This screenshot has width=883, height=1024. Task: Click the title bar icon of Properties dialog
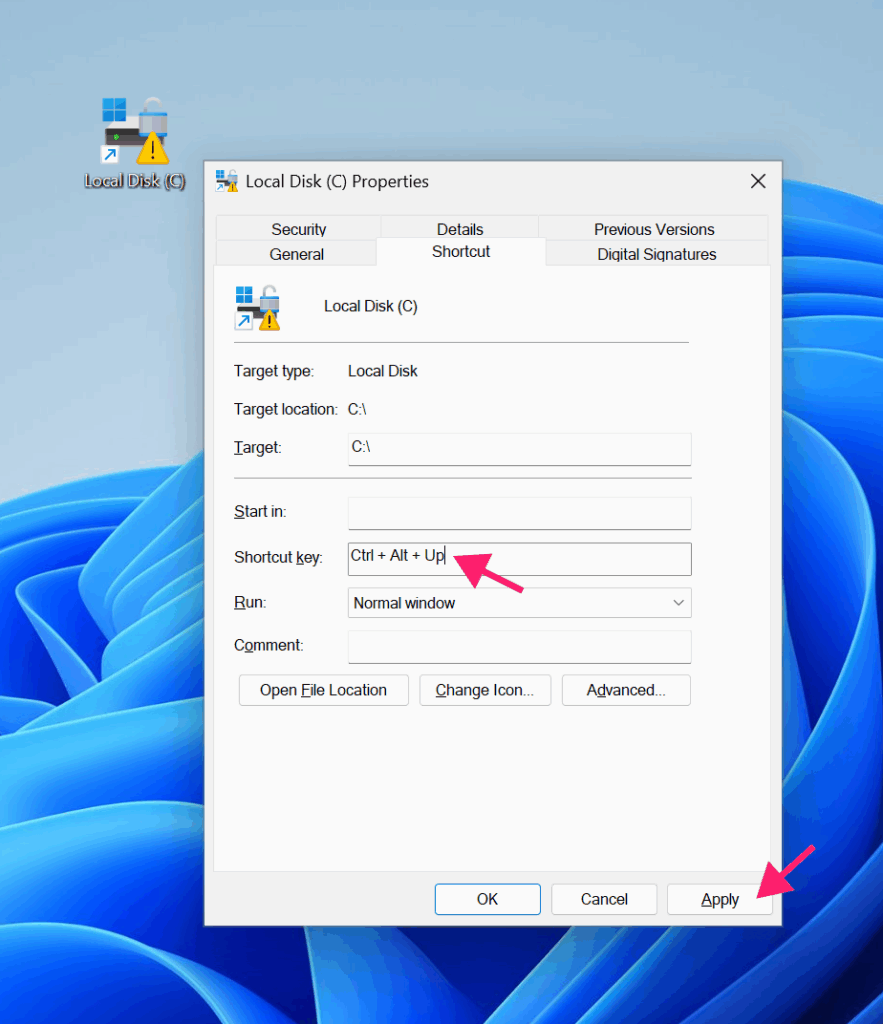(x=227, y=181)
